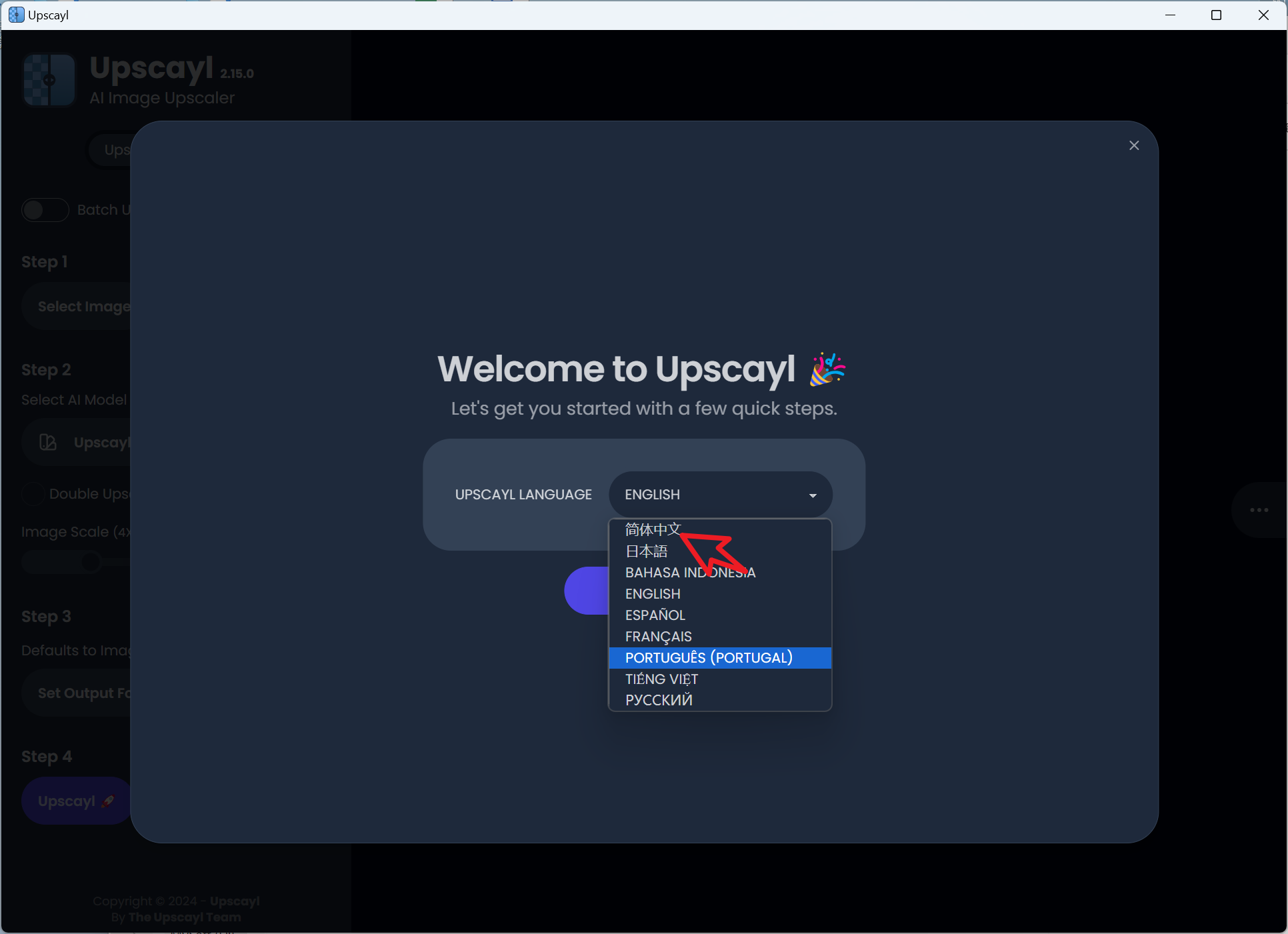Click the model compare icon in Step 2
This screenshot has width=1288, height=934.
click(x=48, y=442)
